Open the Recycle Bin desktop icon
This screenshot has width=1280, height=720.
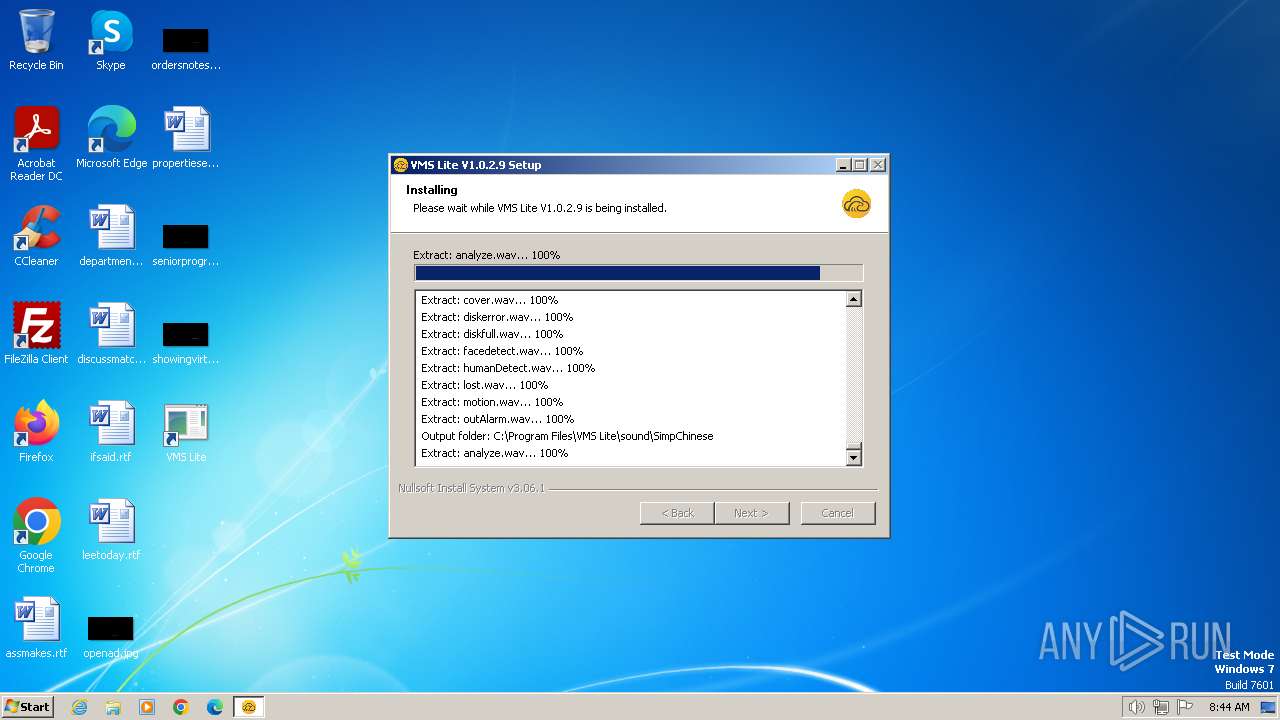36,41
